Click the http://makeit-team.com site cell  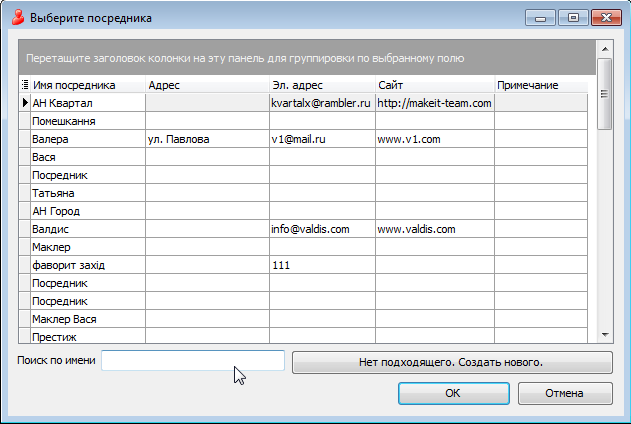[x=434, y=103]
